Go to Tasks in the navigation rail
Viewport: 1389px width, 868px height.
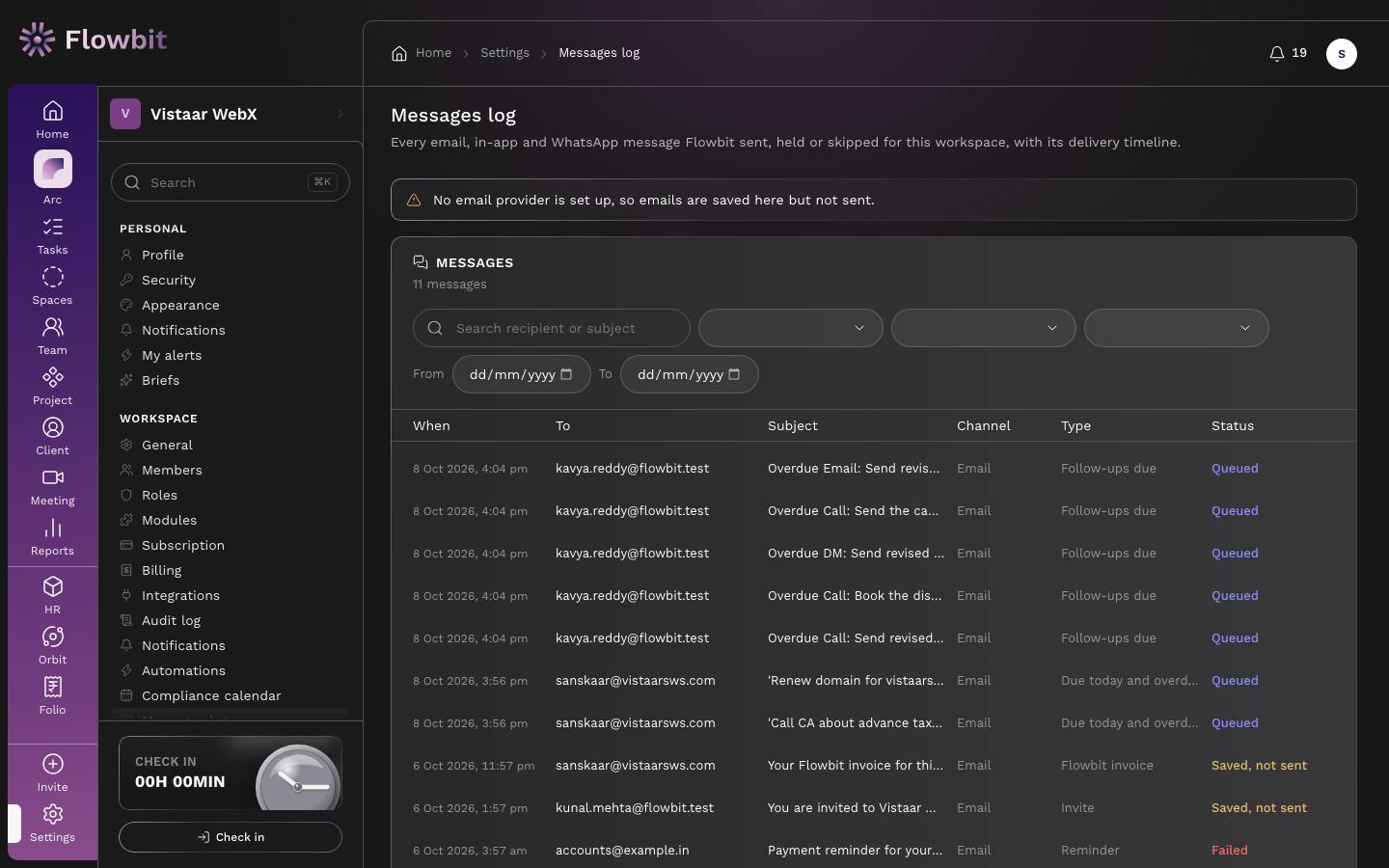(52, 236)
